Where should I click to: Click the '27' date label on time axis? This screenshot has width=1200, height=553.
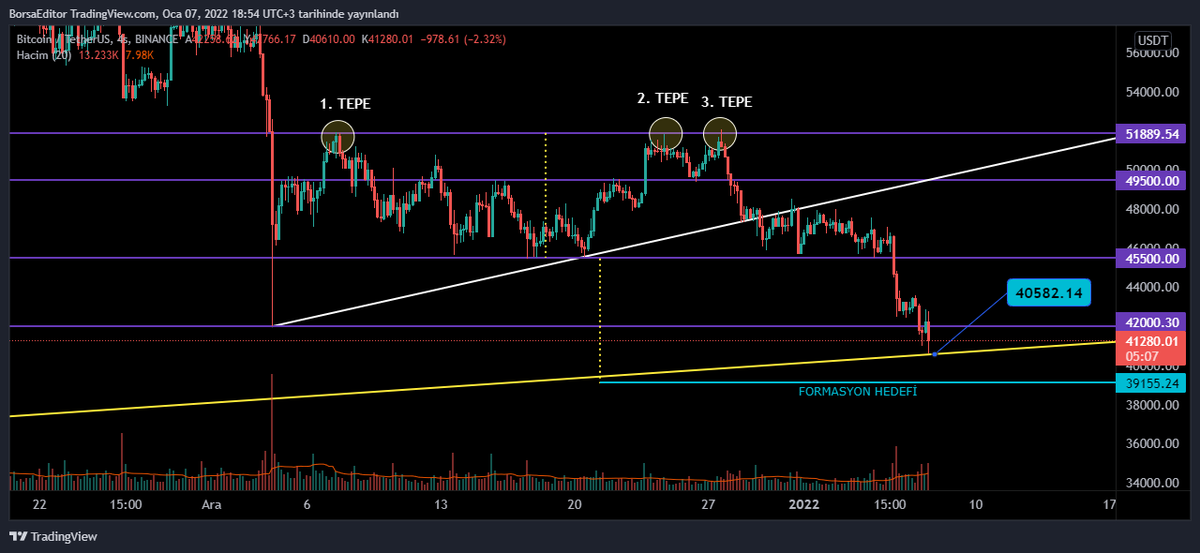pos(708,504)
